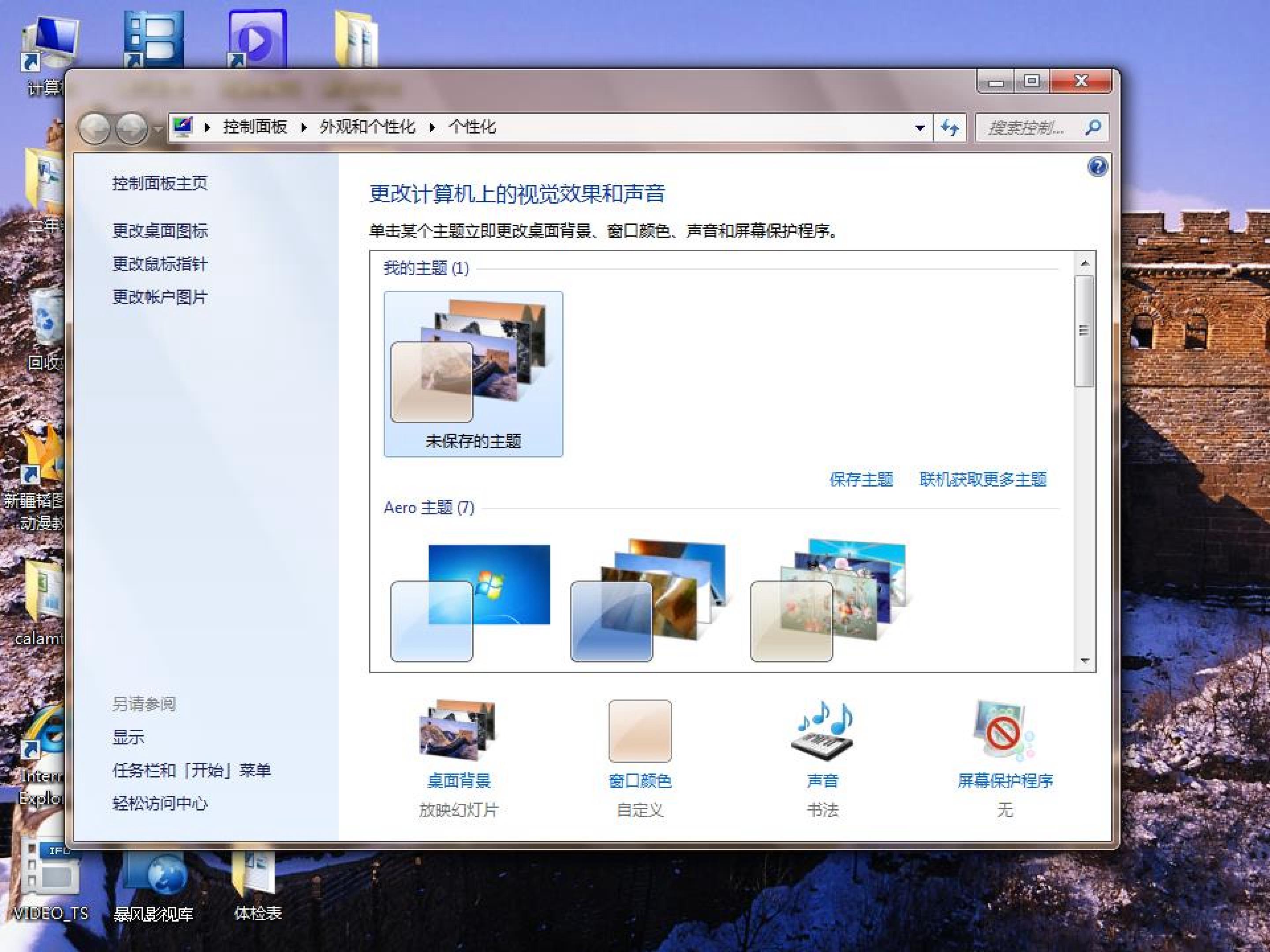The image size is (1270, 952).
Task: Click 外观和个性化 breadcrumb item
Action: point(367,127)
